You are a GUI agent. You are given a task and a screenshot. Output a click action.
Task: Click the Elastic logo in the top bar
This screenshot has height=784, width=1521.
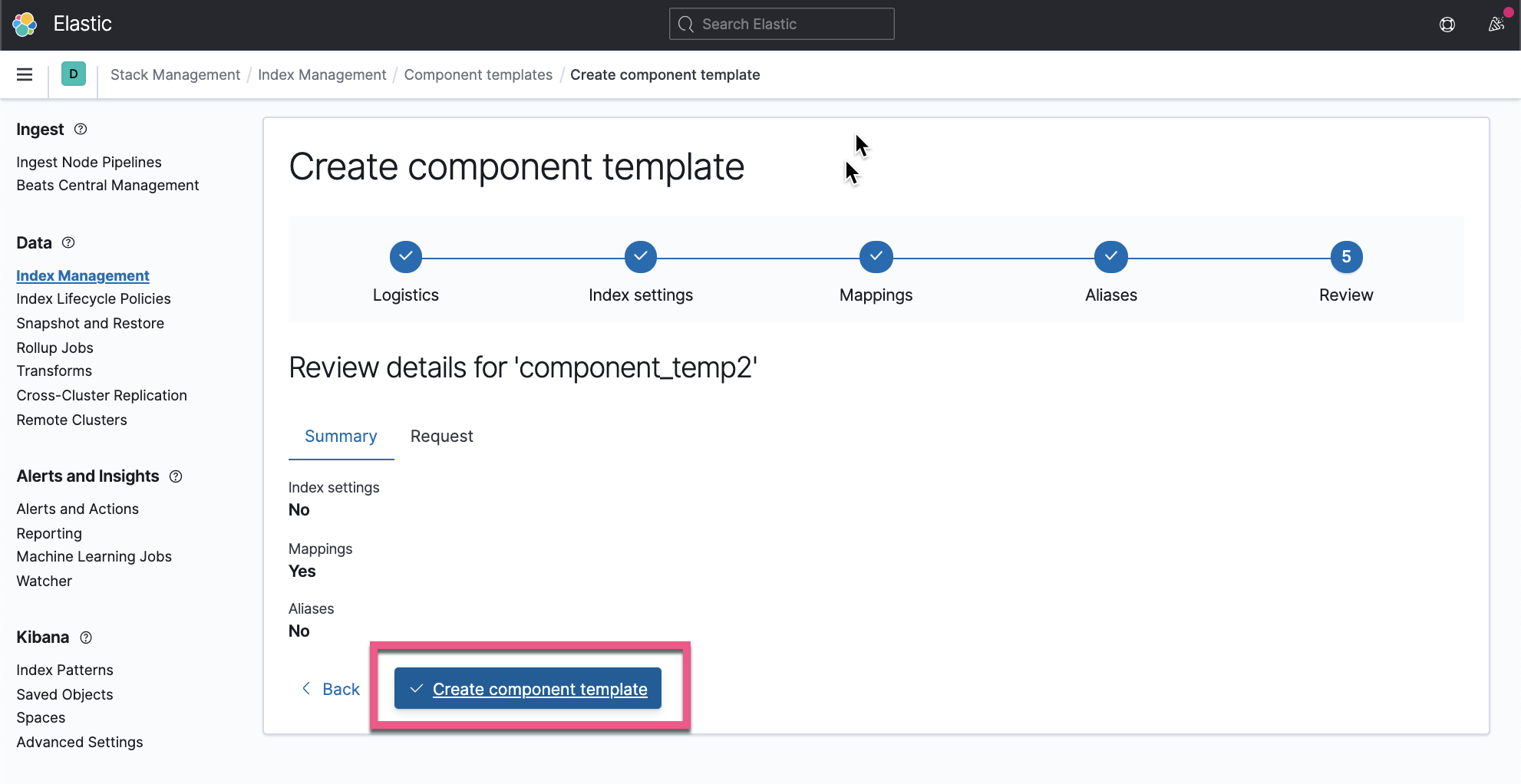(x=25, y=24)
